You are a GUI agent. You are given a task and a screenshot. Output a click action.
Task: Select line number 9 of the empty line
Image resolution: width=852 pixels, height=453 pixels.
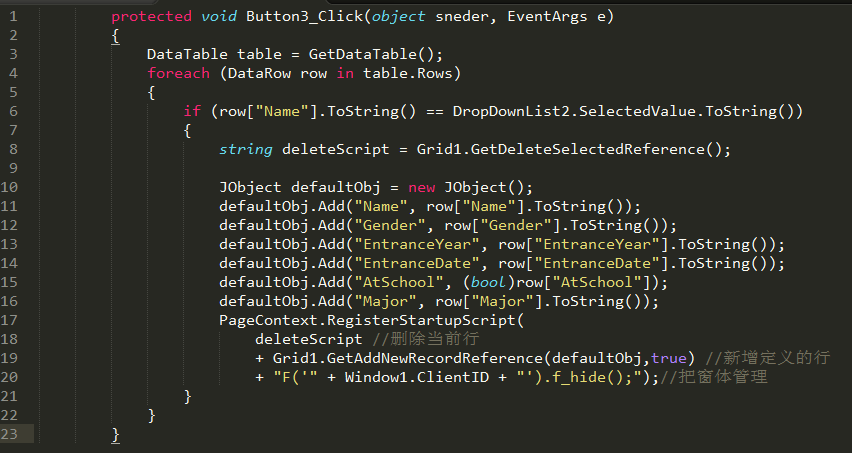13,168
